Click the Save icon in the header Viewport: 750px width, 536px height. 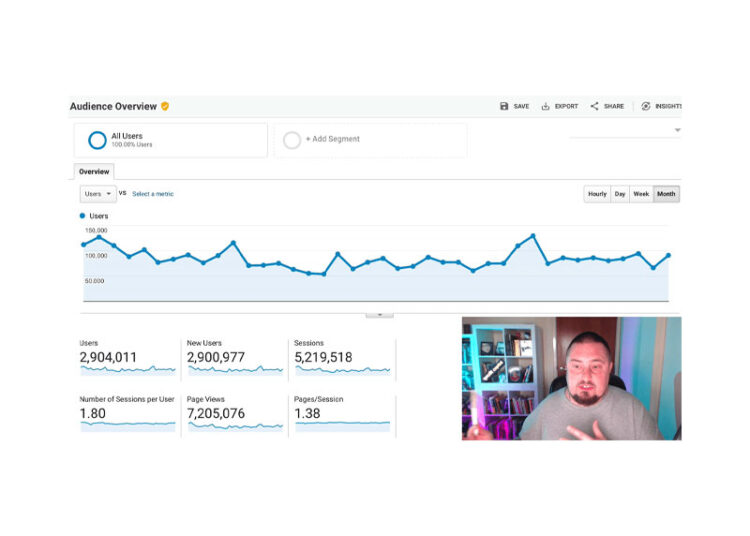tap(505, 106)
